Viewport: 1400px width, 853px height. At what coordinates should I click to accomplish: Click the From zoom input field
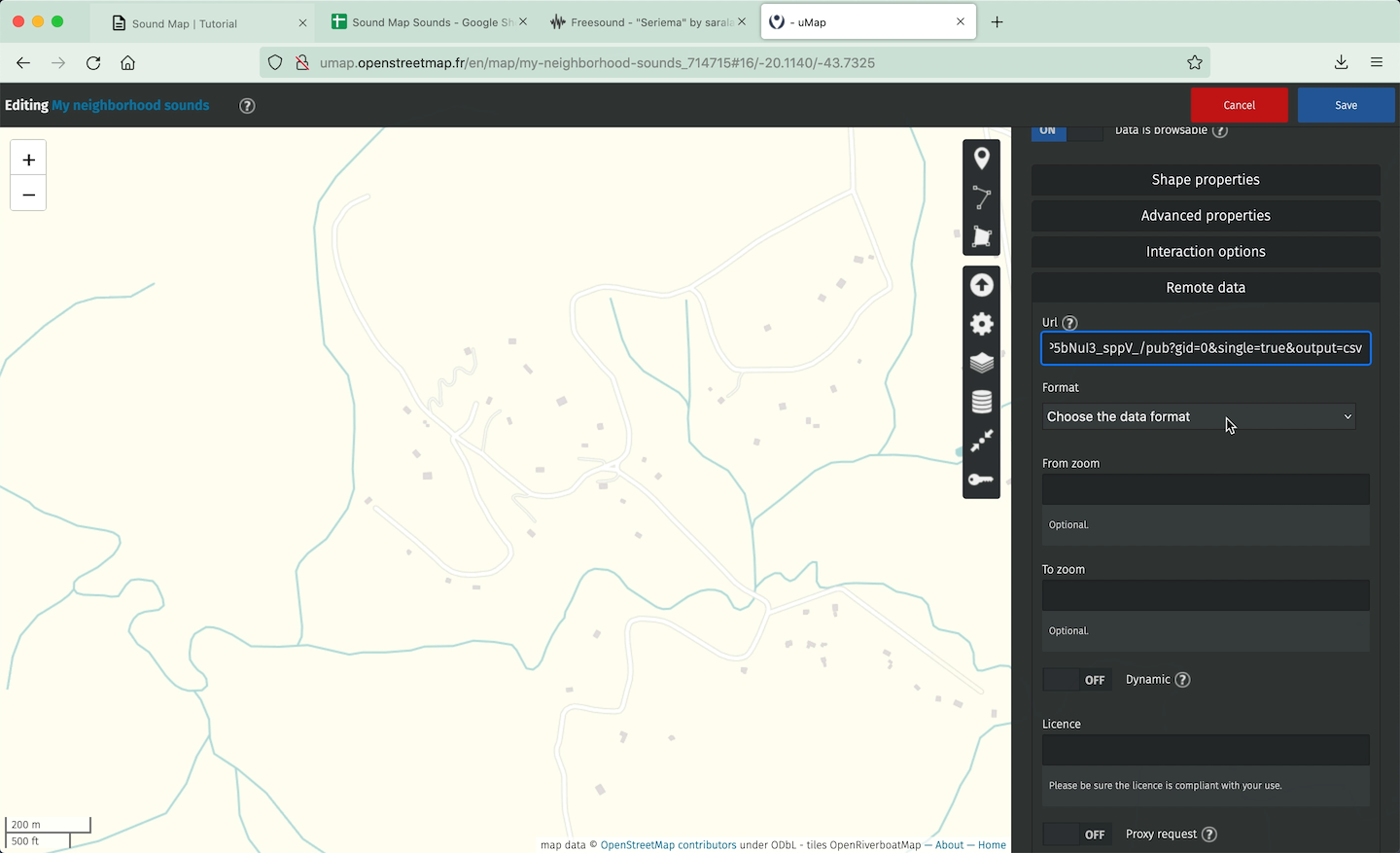coord(1205,489)
